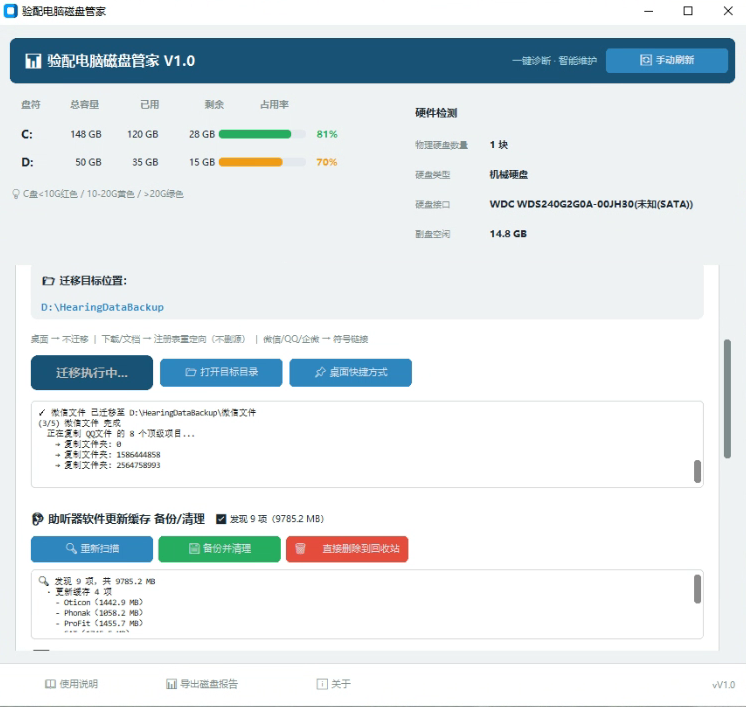Click the 手动刷新 refresh button
The image size is (746, 707).
point(667,60)
